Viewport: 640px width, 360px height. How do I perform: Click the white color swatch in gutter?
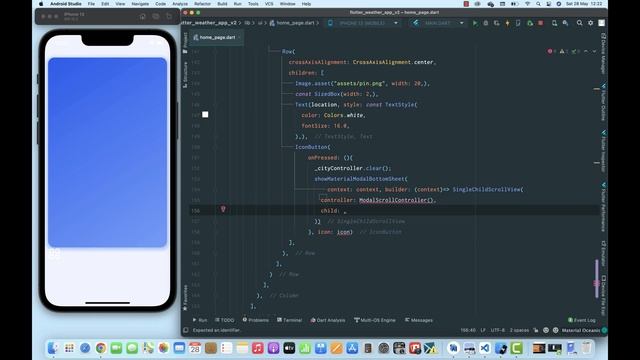tap(205, 115)
